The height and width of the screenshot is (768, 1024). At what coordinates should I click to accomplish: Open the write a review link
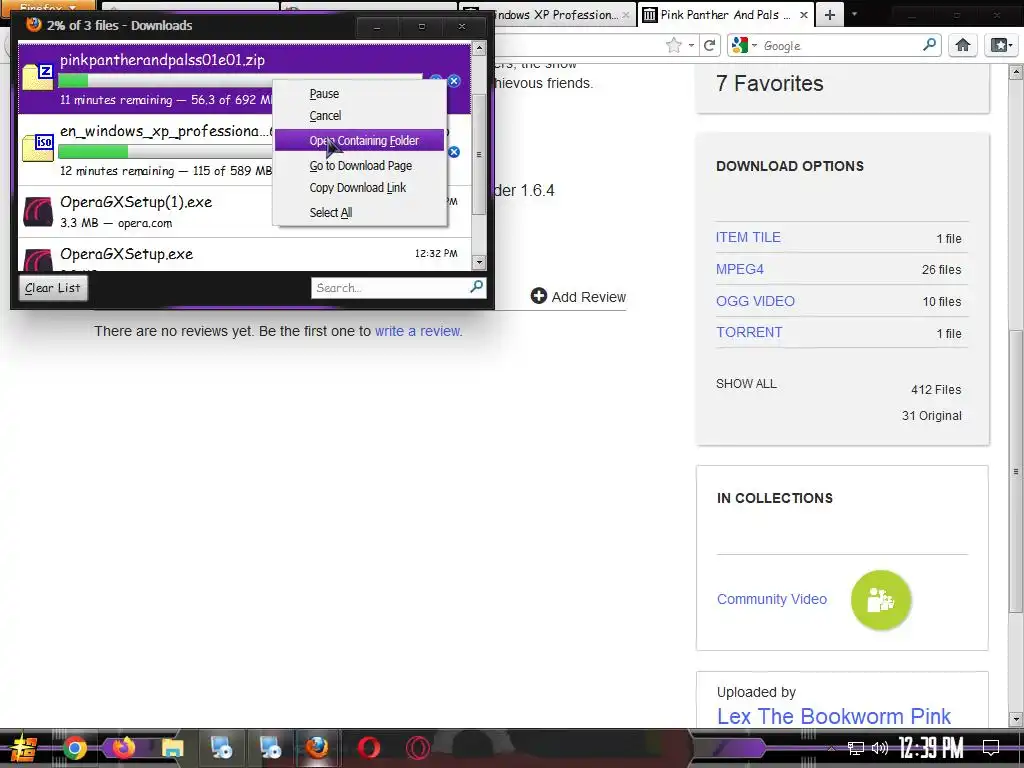[x=419, y=331]
